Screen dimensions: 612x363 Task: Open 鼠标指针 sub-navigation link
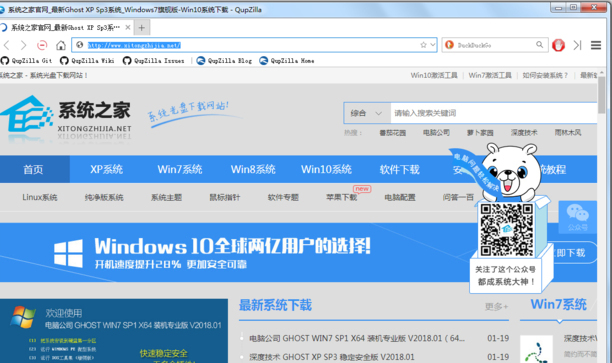[225, 198]
